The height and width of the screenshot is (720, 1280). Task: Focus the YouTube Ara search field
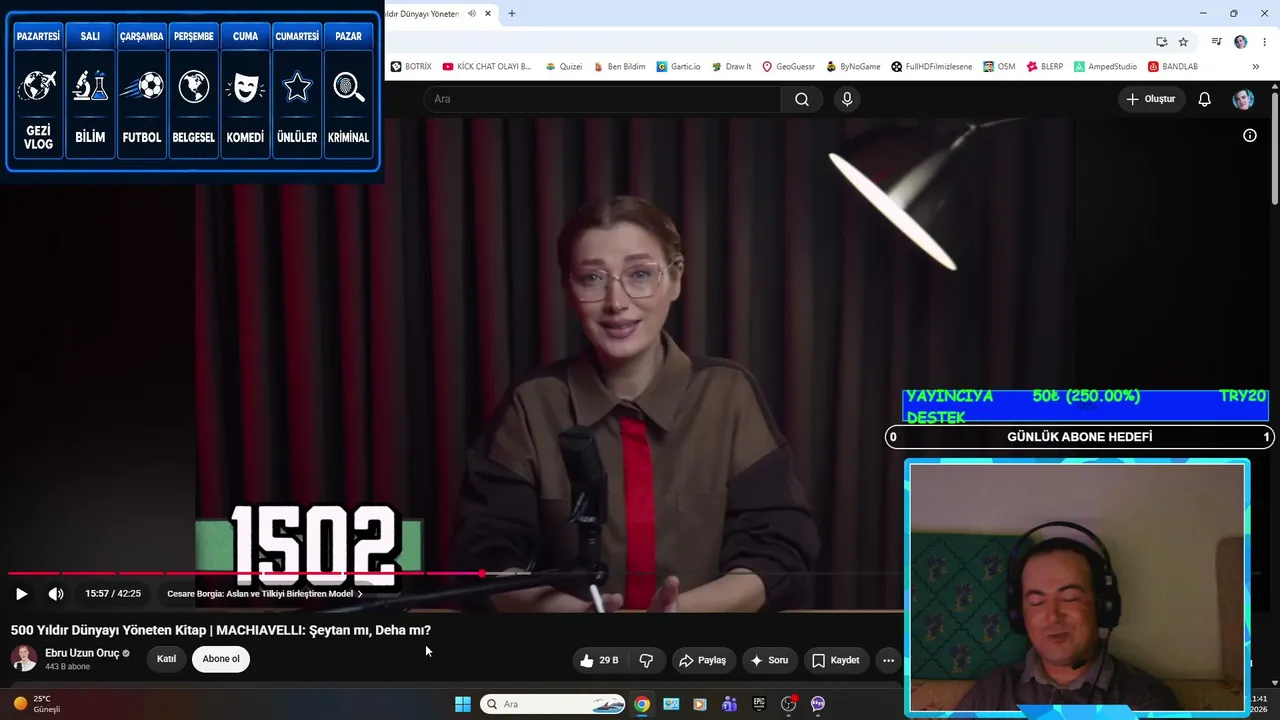pyautogui.click(x=602, y=99)
